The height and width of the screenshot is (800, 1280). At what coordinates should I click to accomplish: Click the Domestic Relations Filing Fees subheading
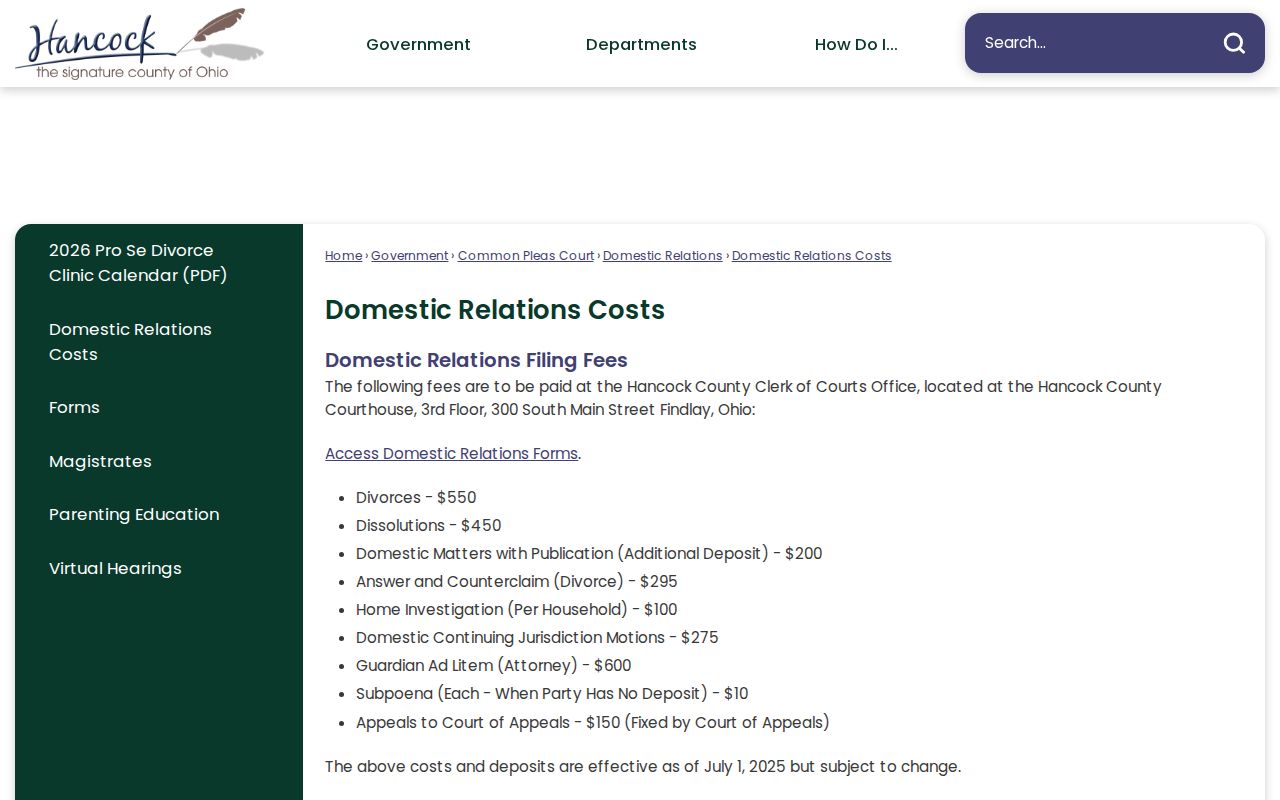[476, 360]
